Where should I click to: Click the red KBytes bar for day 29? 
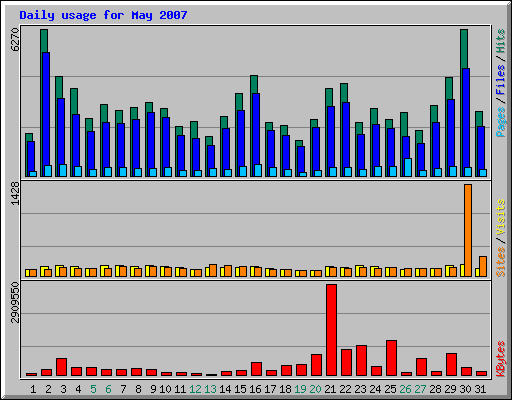click(x=451, y=365)
